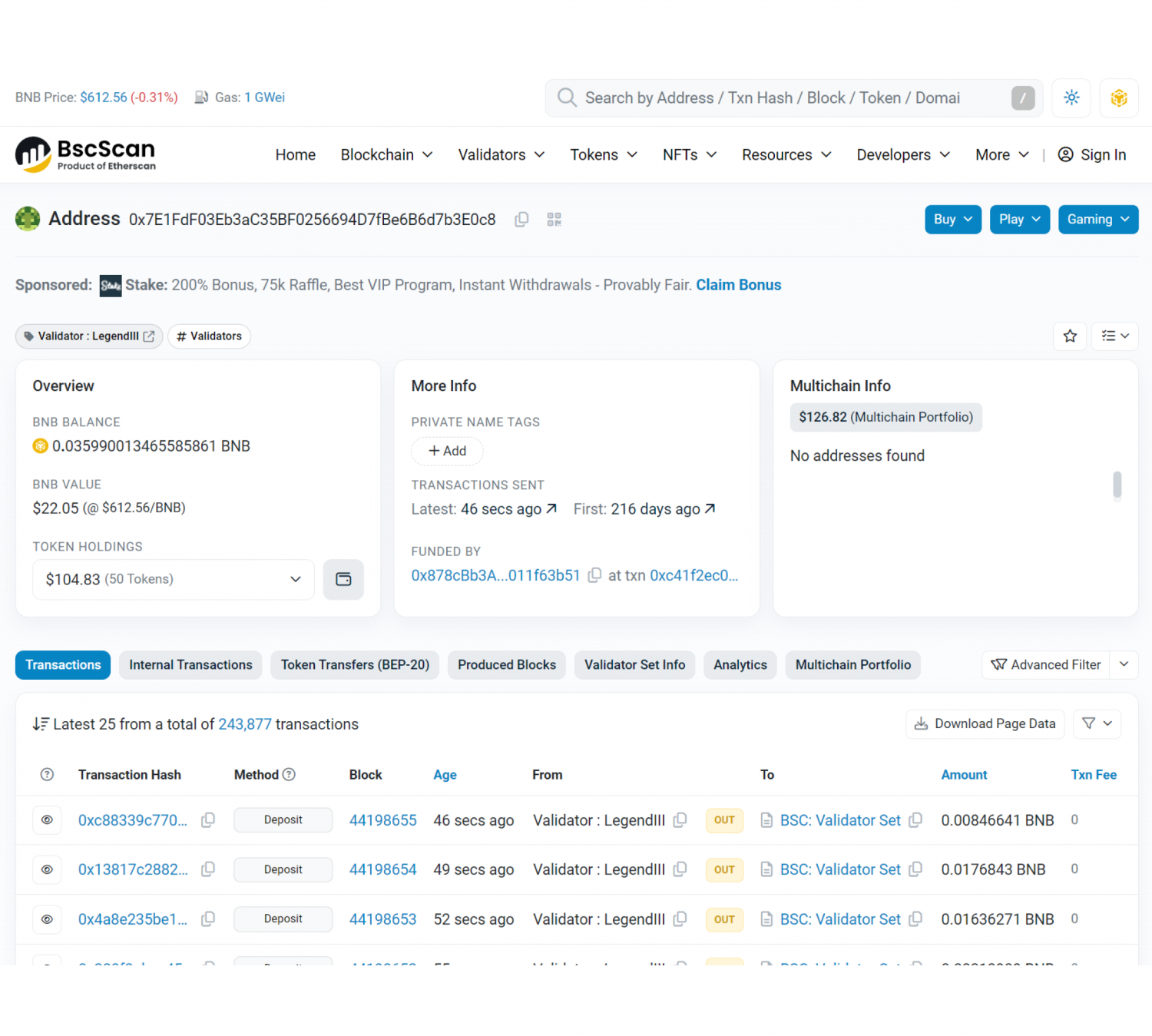This screenshot has height=1036, width=1152.
Task: Open the filter funnel dropdown
Action: pyautogui.click(x=1097, y=723)
